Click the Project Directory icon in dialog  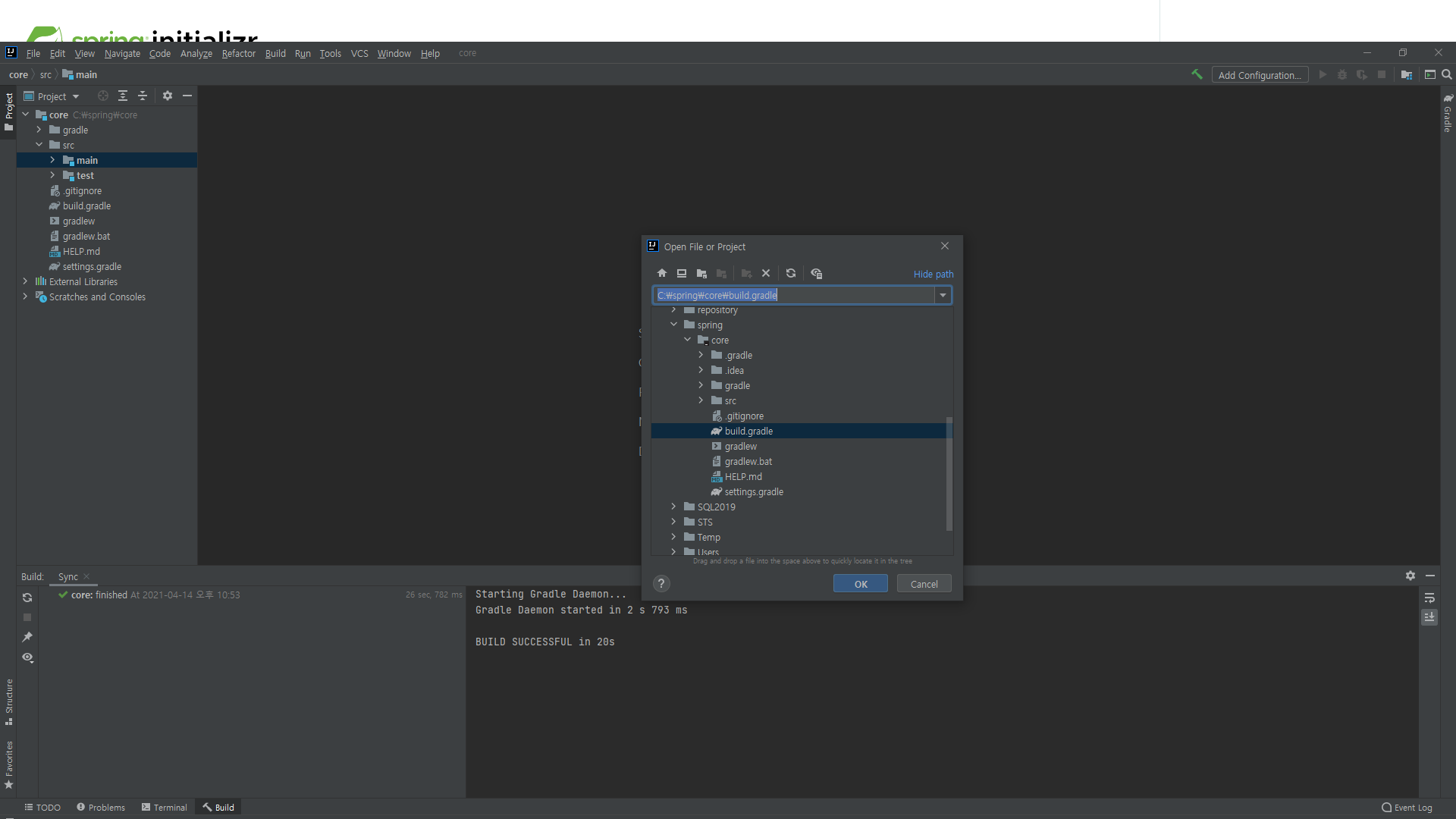click(701, 274)
